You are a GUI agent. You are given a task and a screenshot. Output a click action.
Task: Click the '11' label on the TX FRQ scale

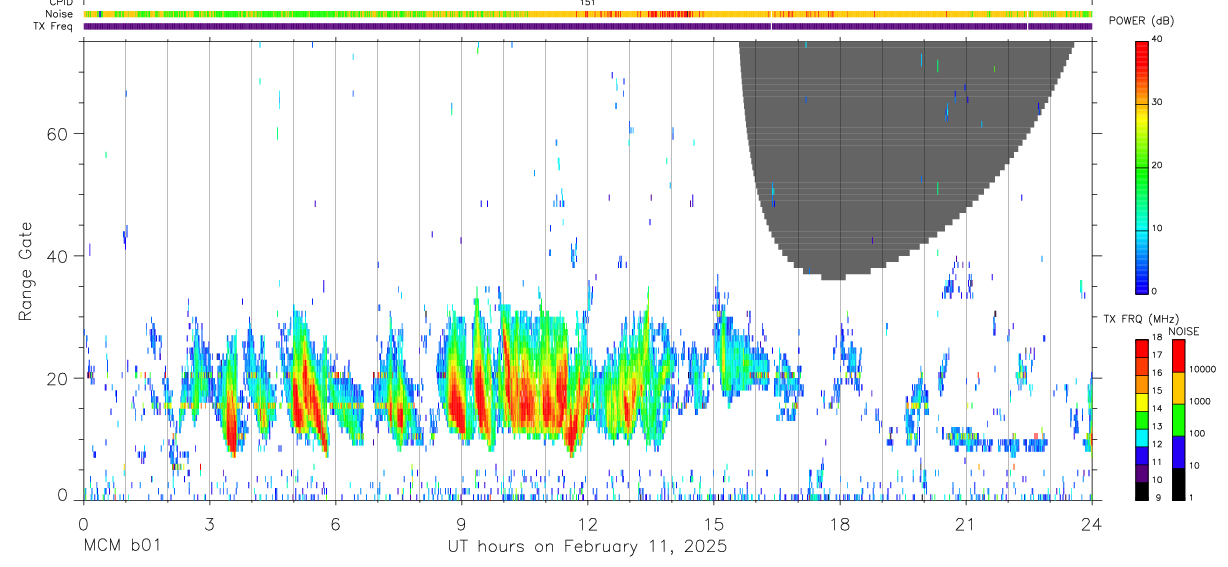[x=1158, y=463]
